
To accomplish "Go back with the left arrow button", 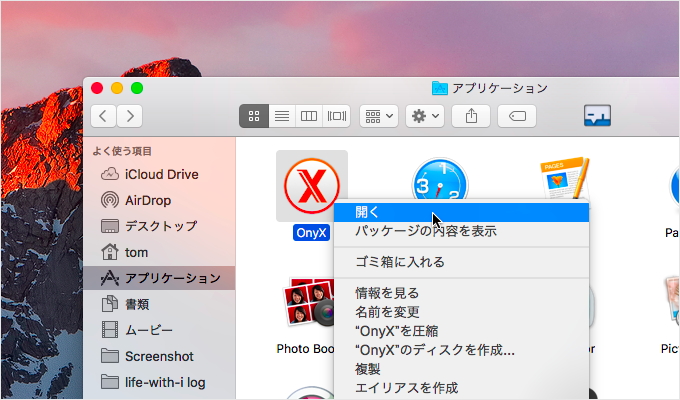I will 103,116.
